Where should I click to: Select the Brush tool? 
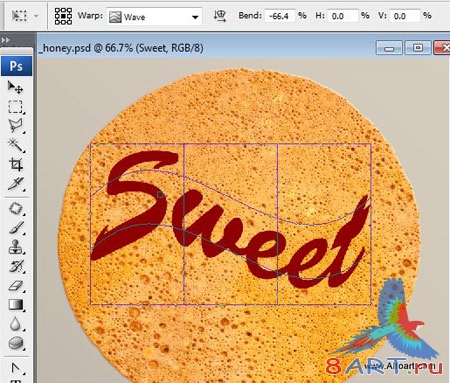click(x=15, y=228)
